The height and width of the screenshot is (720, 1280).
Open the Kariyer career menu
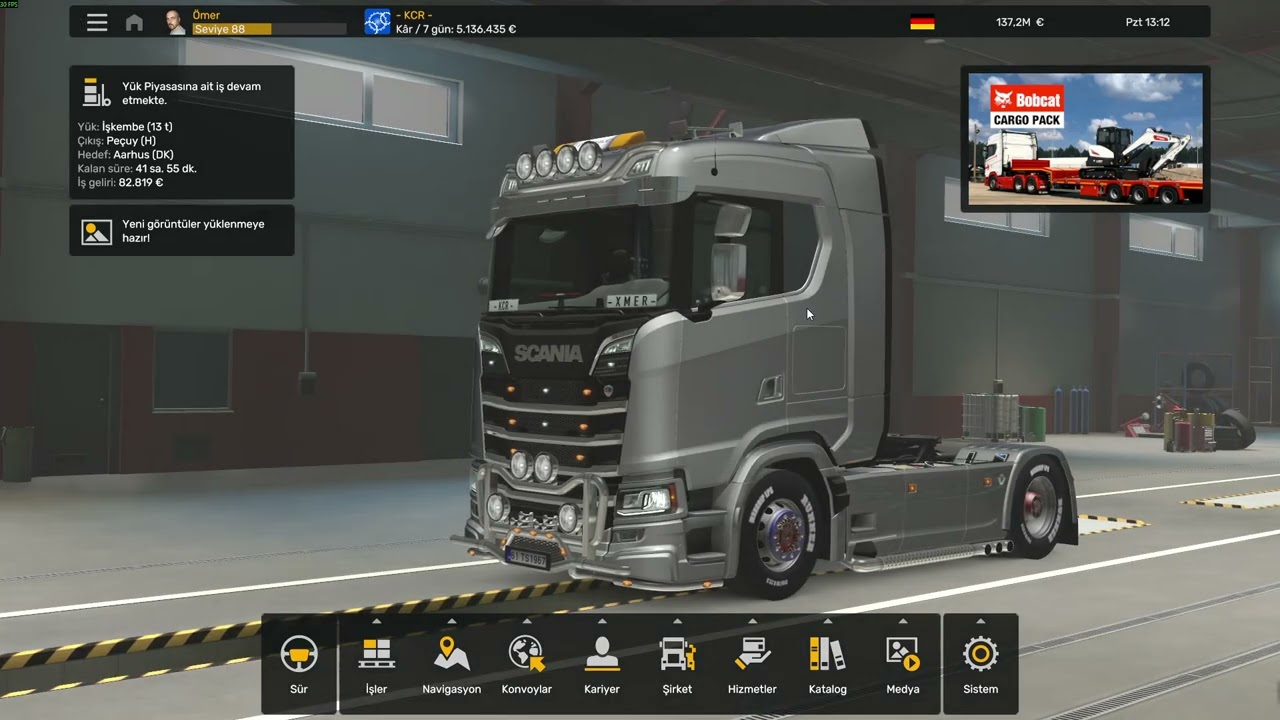[602, 664]
